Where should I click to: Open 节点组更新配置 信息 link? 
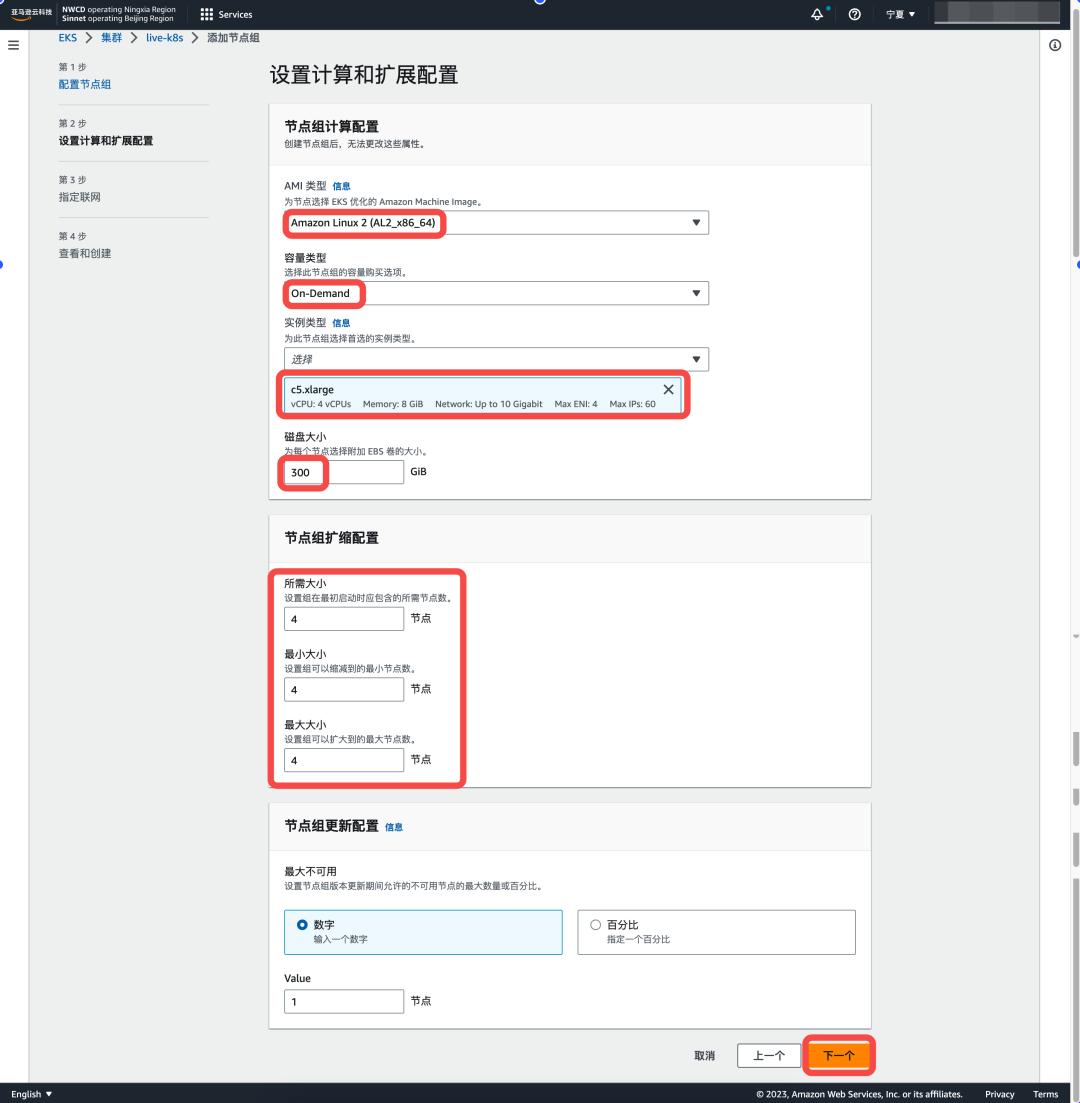(x=394, y=827)
